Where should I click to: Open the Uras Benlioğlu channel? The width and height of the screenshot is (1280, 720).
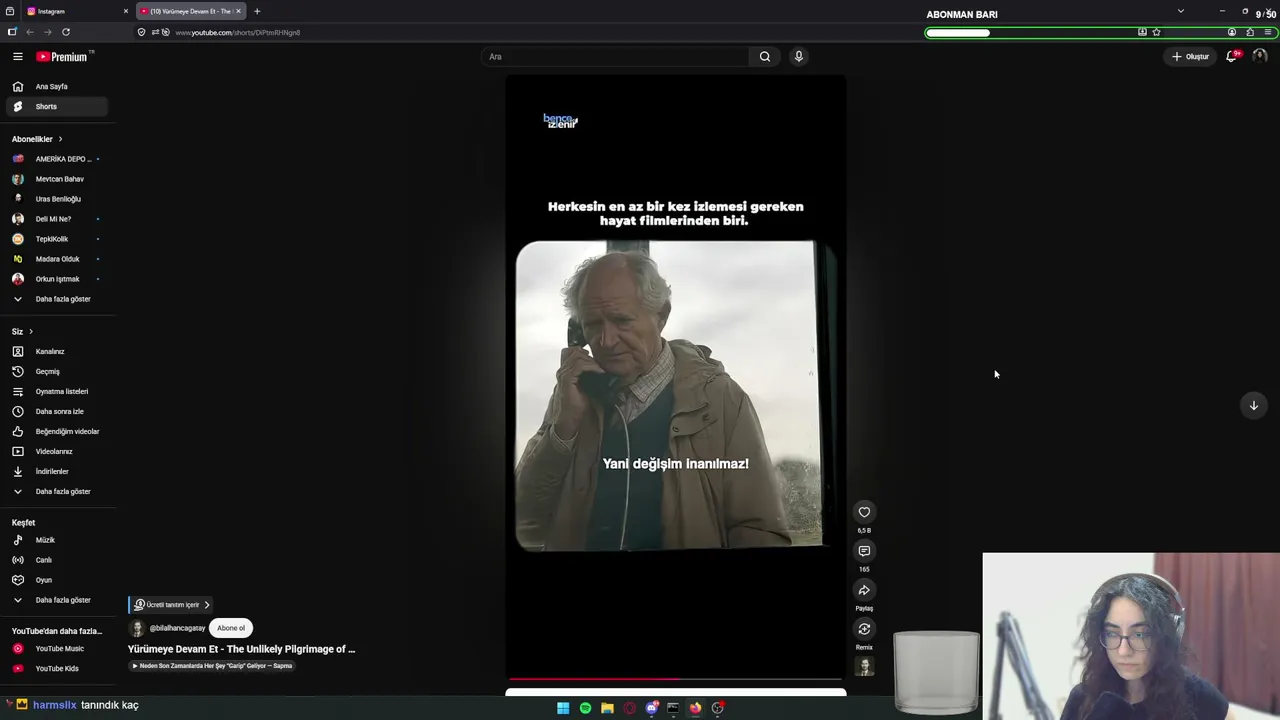coord(57,199)
